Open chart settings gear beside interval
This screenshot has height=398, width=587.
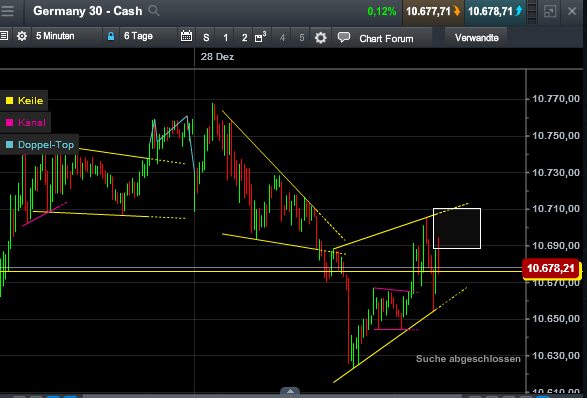(22, 36)
